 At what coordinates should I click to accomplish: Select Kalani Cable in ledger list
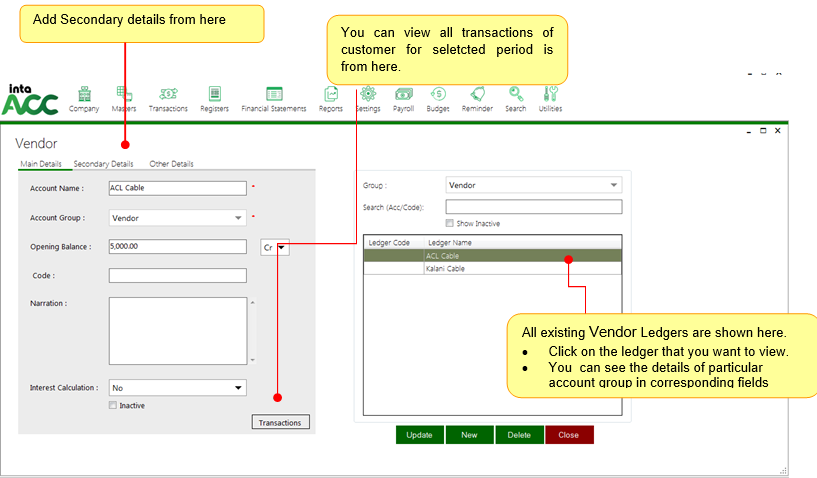pyautogui.click(x=445, y=269)
